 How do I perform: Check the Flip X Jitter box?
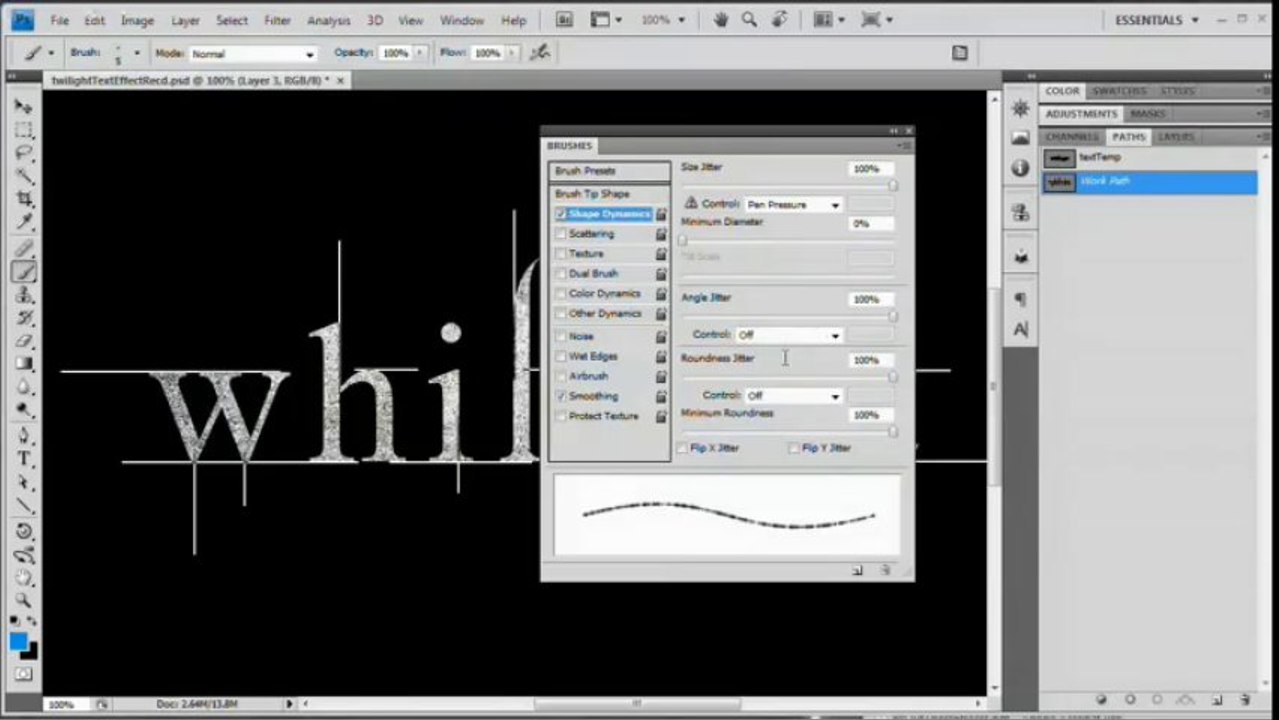click(x=683, y=449)
